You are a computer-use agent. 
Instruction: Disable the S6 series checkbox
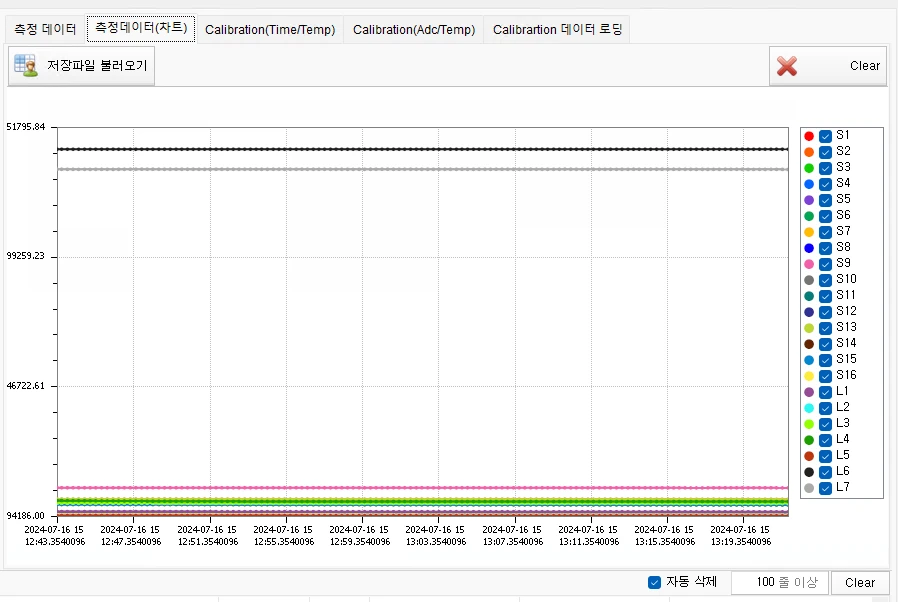(x=825, y=217)
